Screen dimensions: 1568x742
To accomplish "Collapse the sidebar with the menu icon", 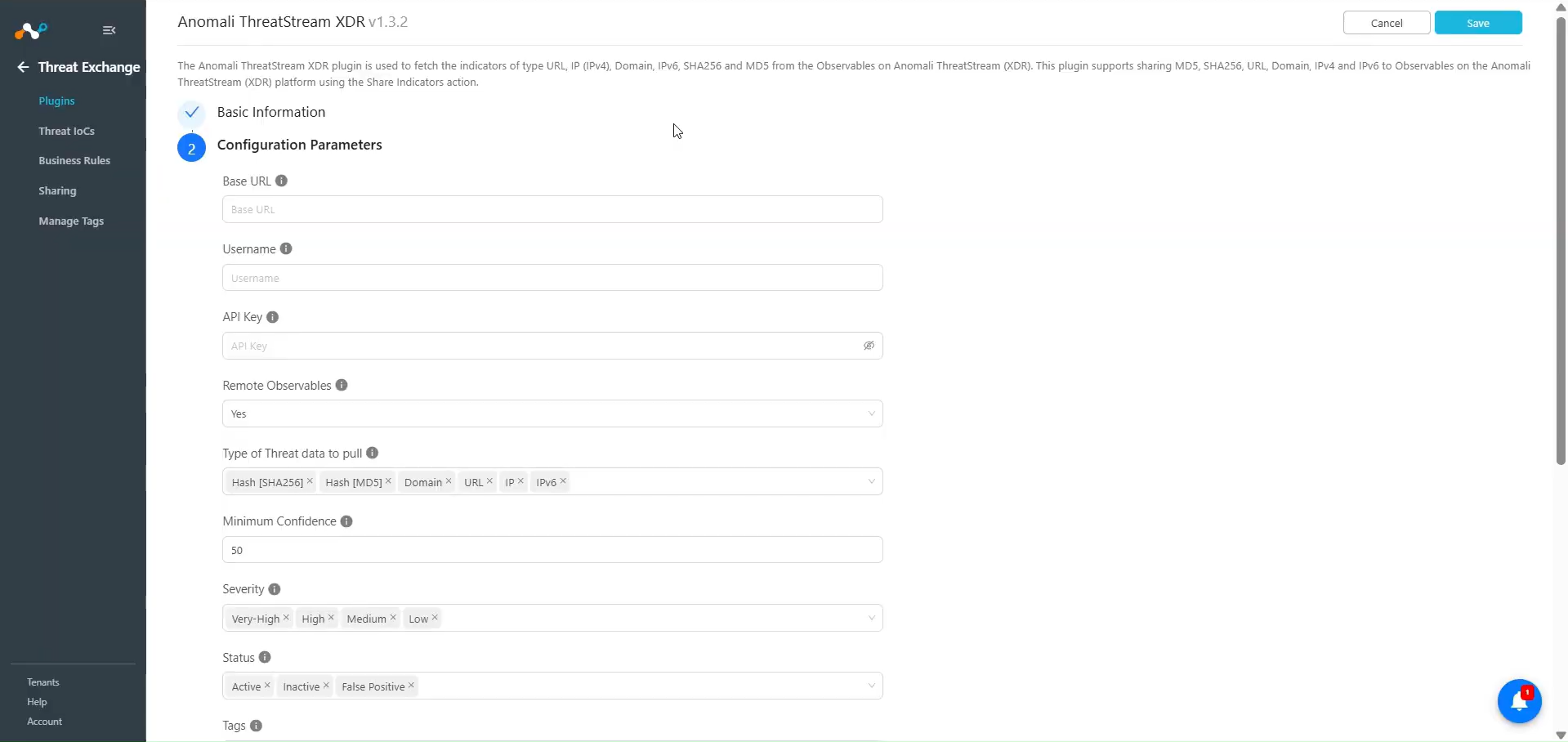I will (109, 30).
